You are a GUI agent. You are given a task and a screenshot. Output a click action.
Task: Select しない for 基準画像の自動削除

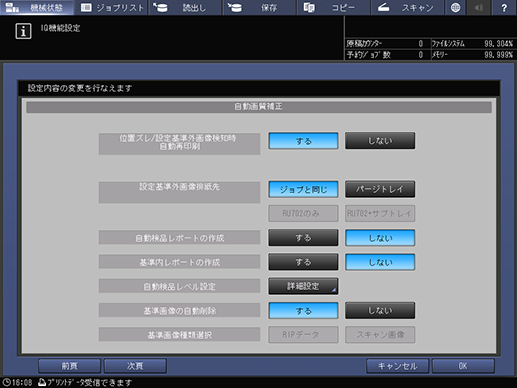click(x=380, y=311)
